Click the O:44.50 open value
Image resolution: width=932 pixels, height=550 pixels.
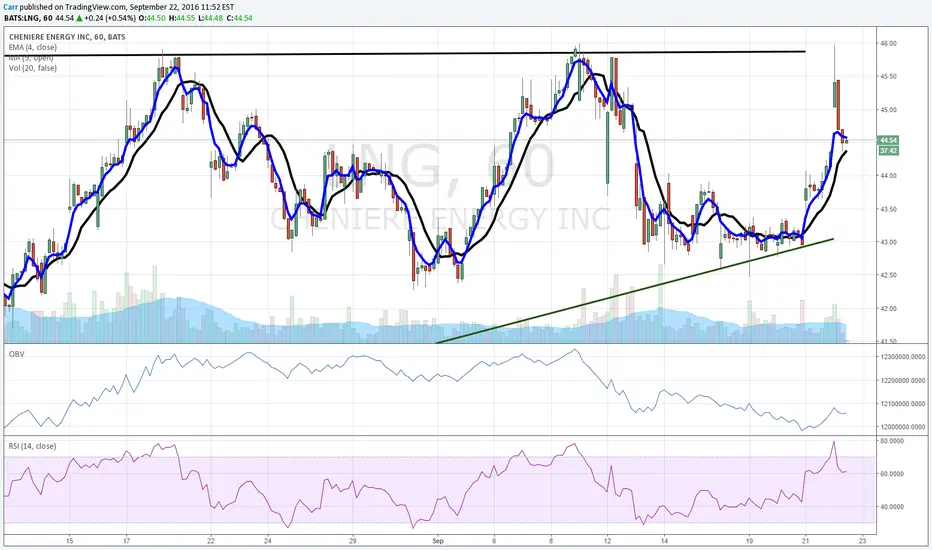[x=152, y=18]
